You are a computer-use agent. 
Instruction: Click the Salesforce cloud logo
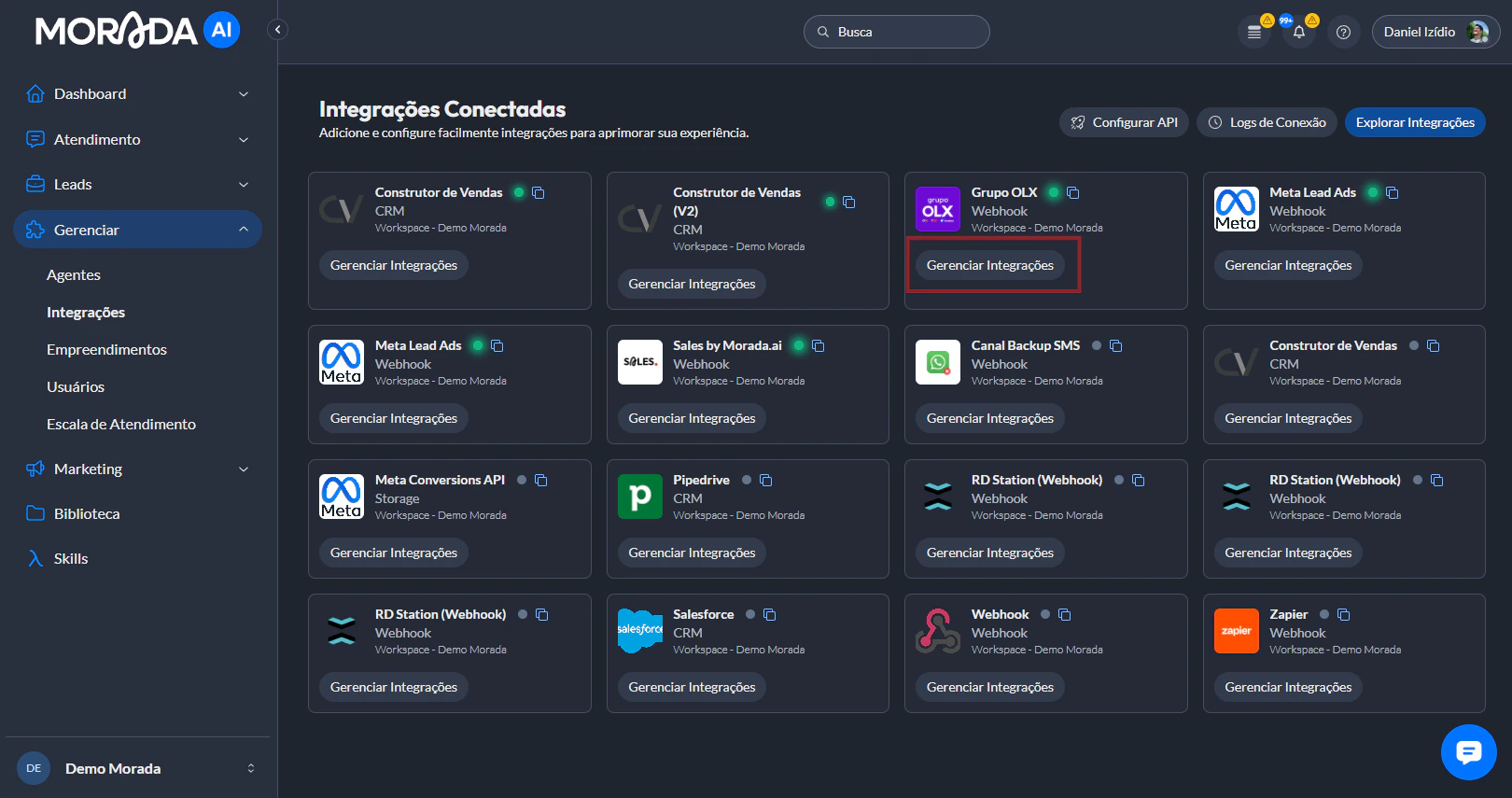click(x=640, y=631)
